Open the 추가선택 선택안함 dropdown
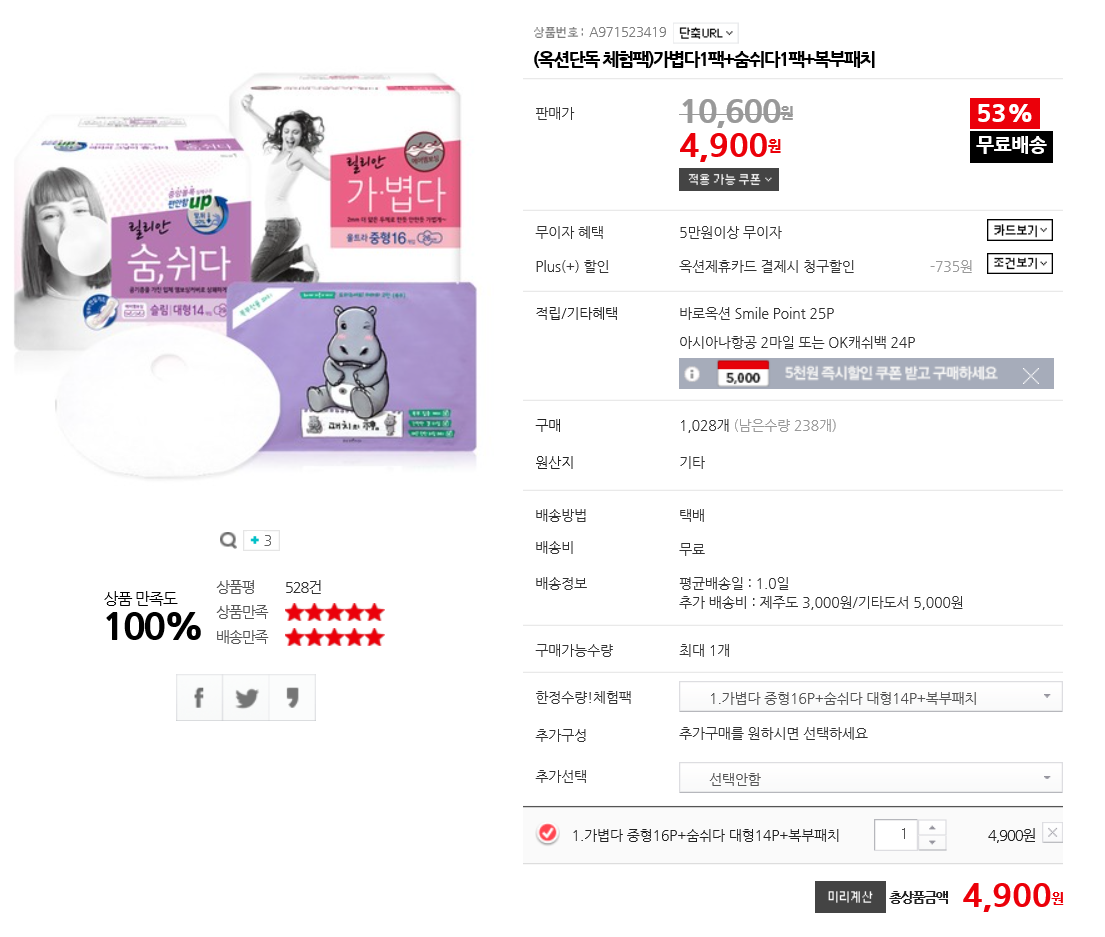 [870, 778]
